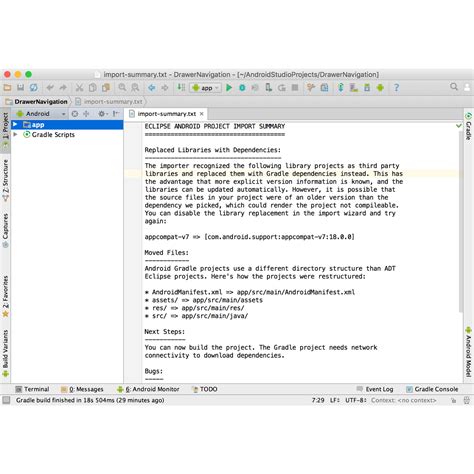
Task: Click the lock read-only status icon
Action: [453, 400]
